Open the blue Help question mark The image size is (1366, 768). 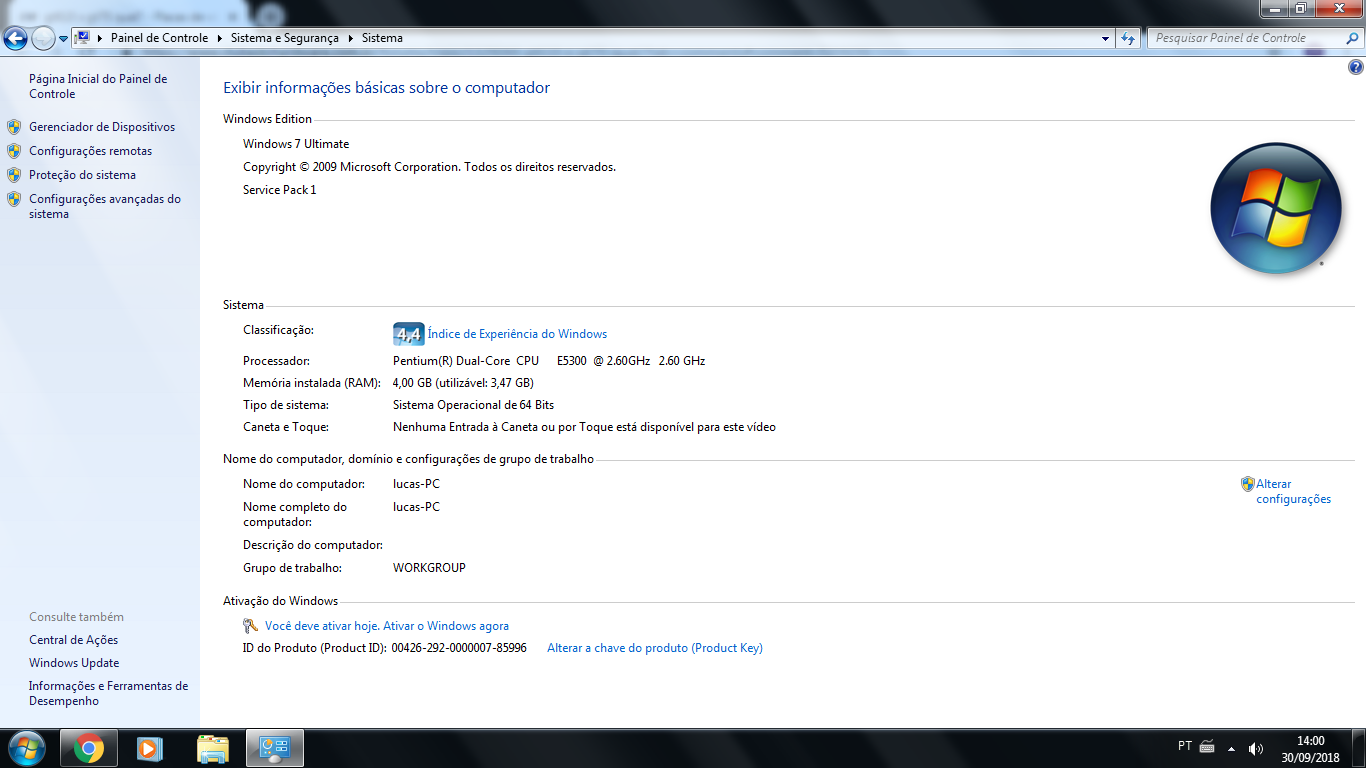coord(1355,68)
